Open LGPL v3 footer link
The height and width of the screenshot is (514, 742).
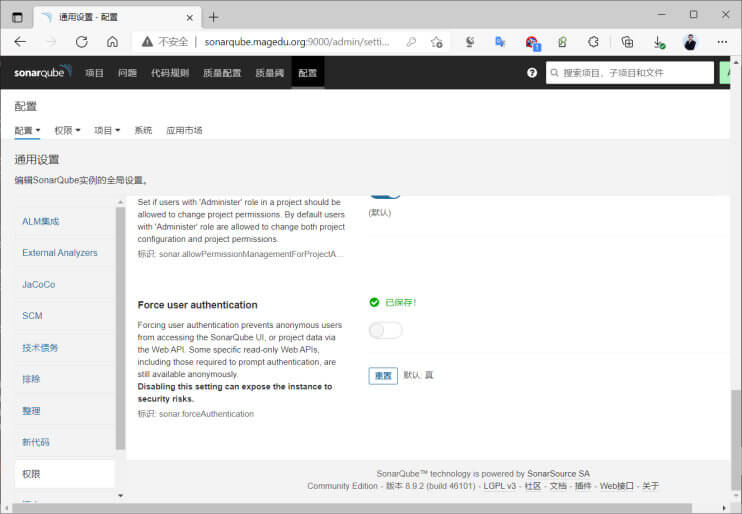(500, 486)
